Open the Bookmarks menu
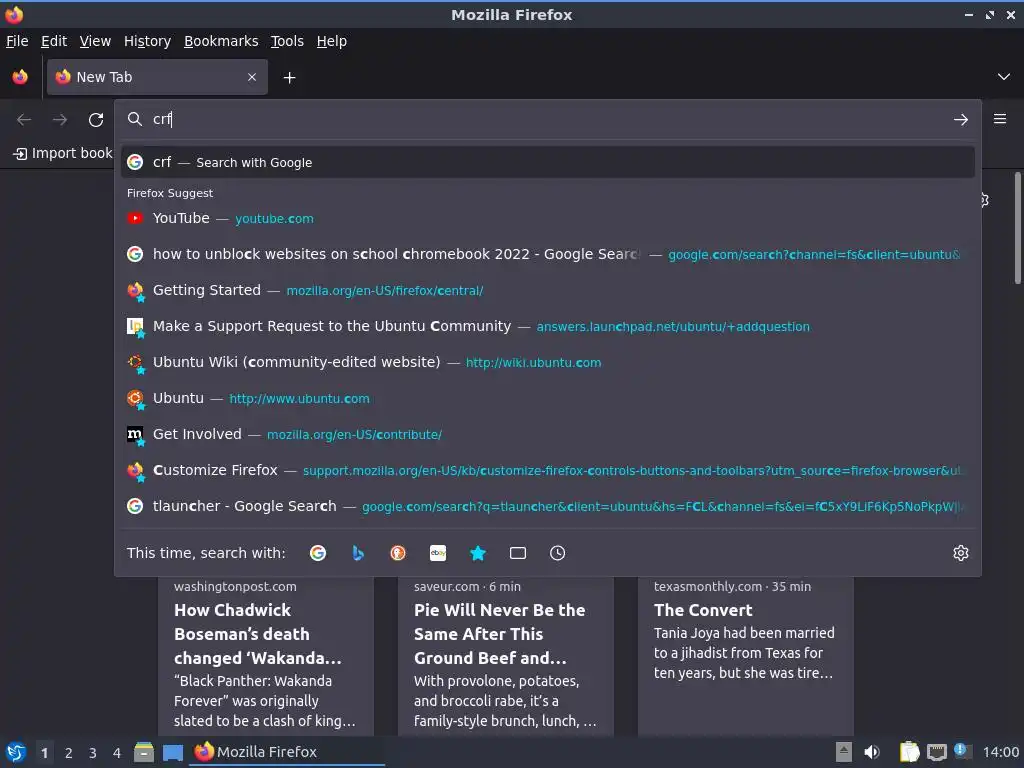 [221, 41]
